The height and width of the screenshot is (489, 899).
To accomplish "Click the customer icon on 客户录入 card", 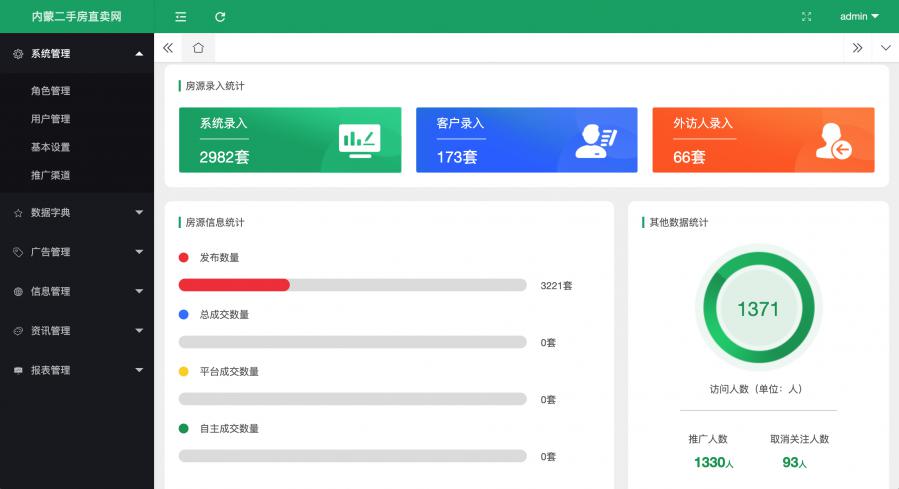I will click(596, 140).
